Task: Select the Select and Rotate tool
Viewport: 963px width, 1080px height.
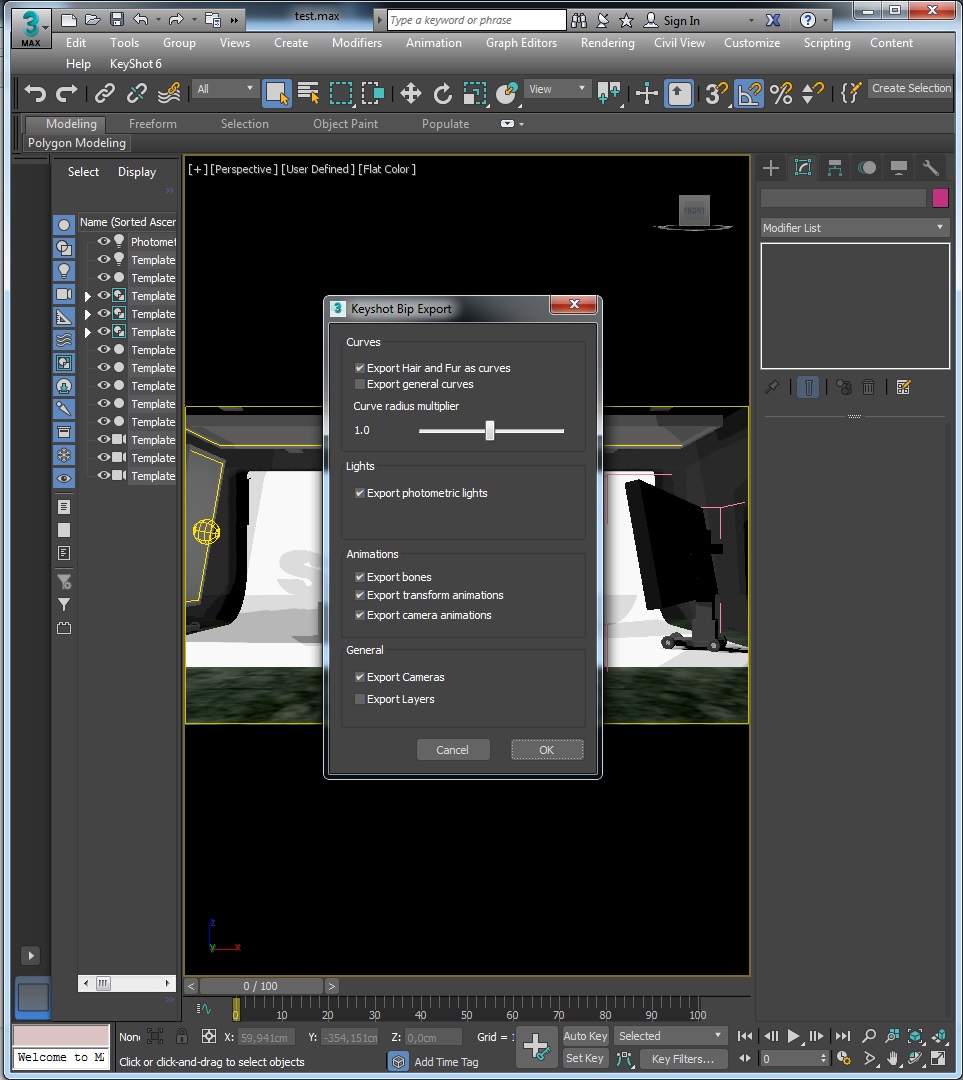Action: (x=442, y=93)
